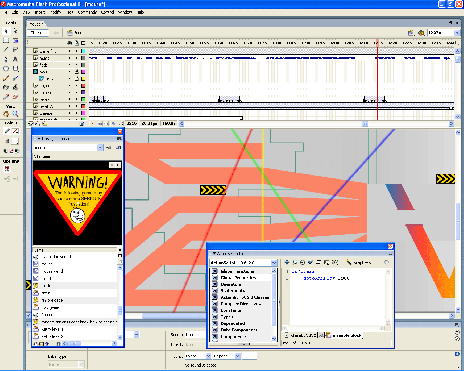This screenshot has height=371, width=464.
Task: Toggle outline on cyan-swatch layer
Action: (83, 51)
